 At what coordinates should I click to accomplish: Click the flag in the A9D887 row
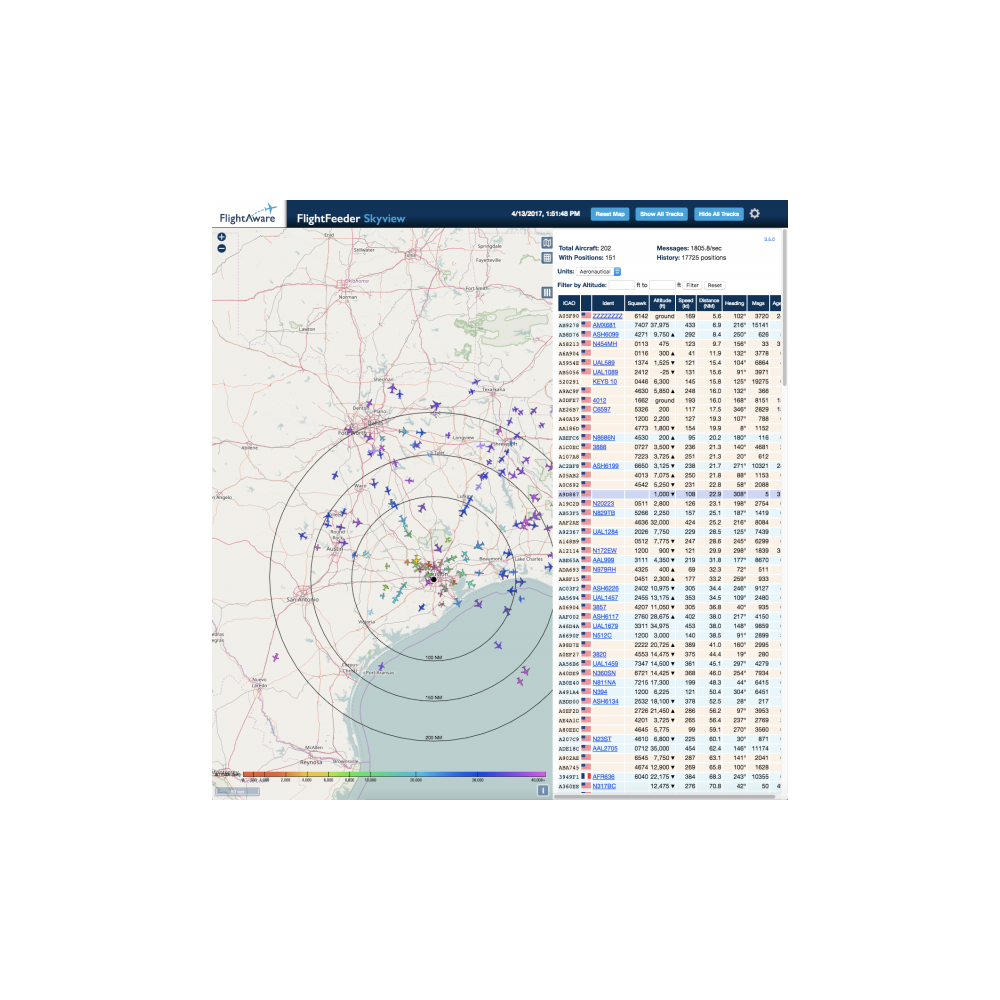[585, 494]
